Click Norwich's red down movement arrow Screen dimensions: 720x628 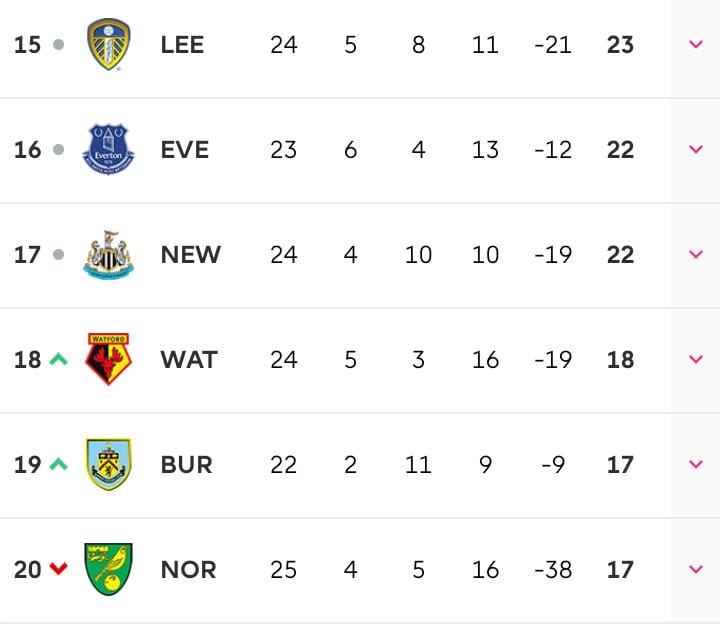[58, 570]
